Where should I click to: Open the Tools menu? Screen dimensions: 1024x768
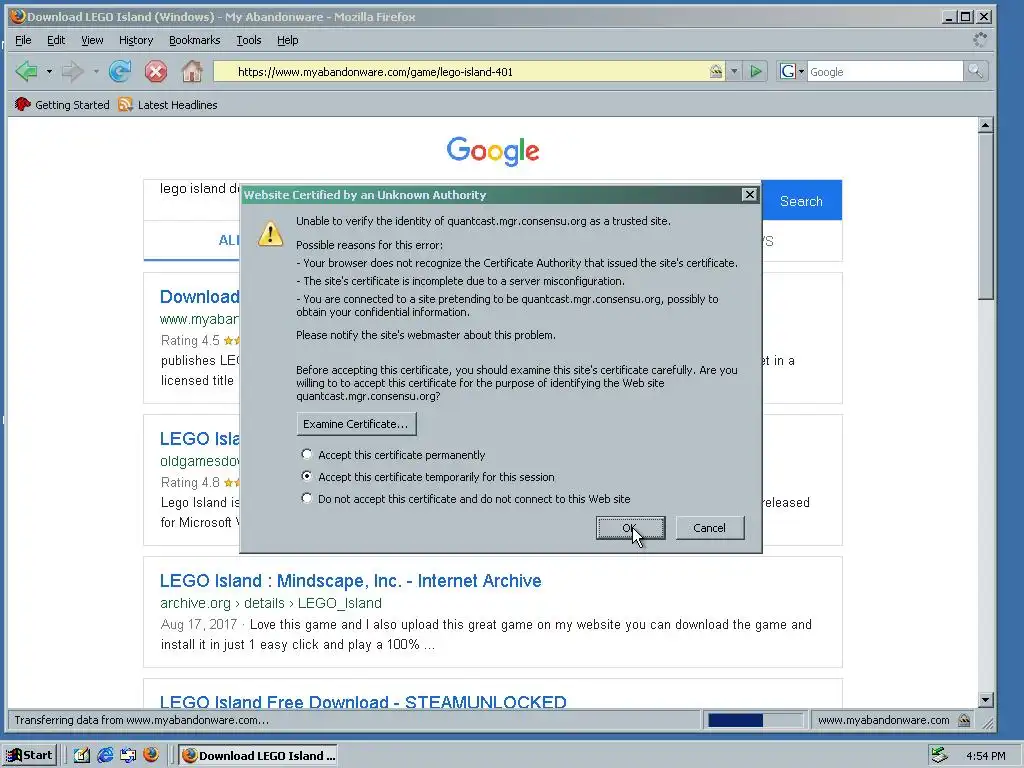pyautogui.click(x=249, y=40)
